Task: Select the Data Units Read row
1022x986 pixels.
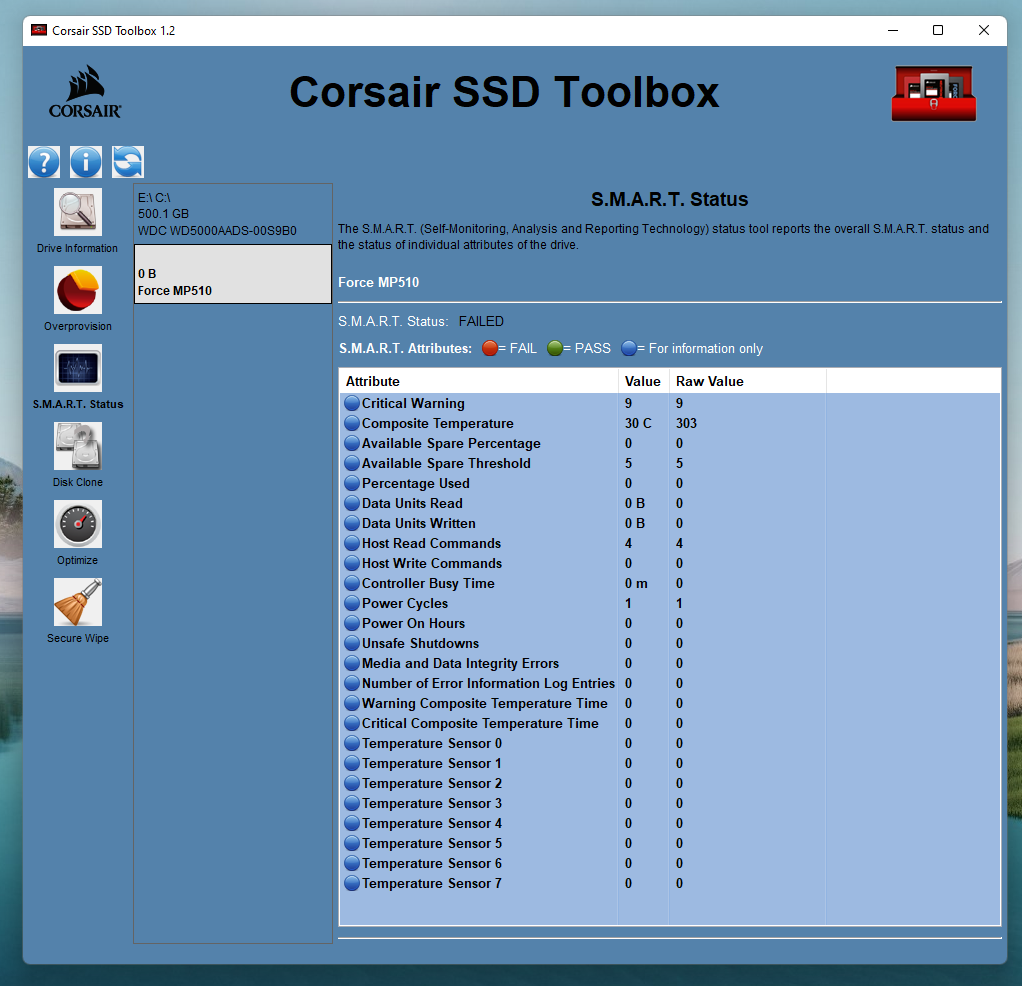Action: coord(670,504)
